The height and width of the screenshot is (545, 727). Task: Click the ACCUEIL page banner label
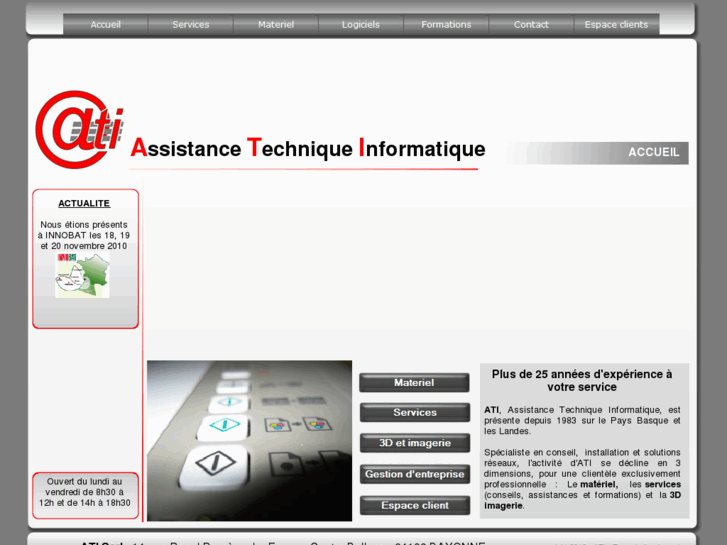[x=653, y=152]
